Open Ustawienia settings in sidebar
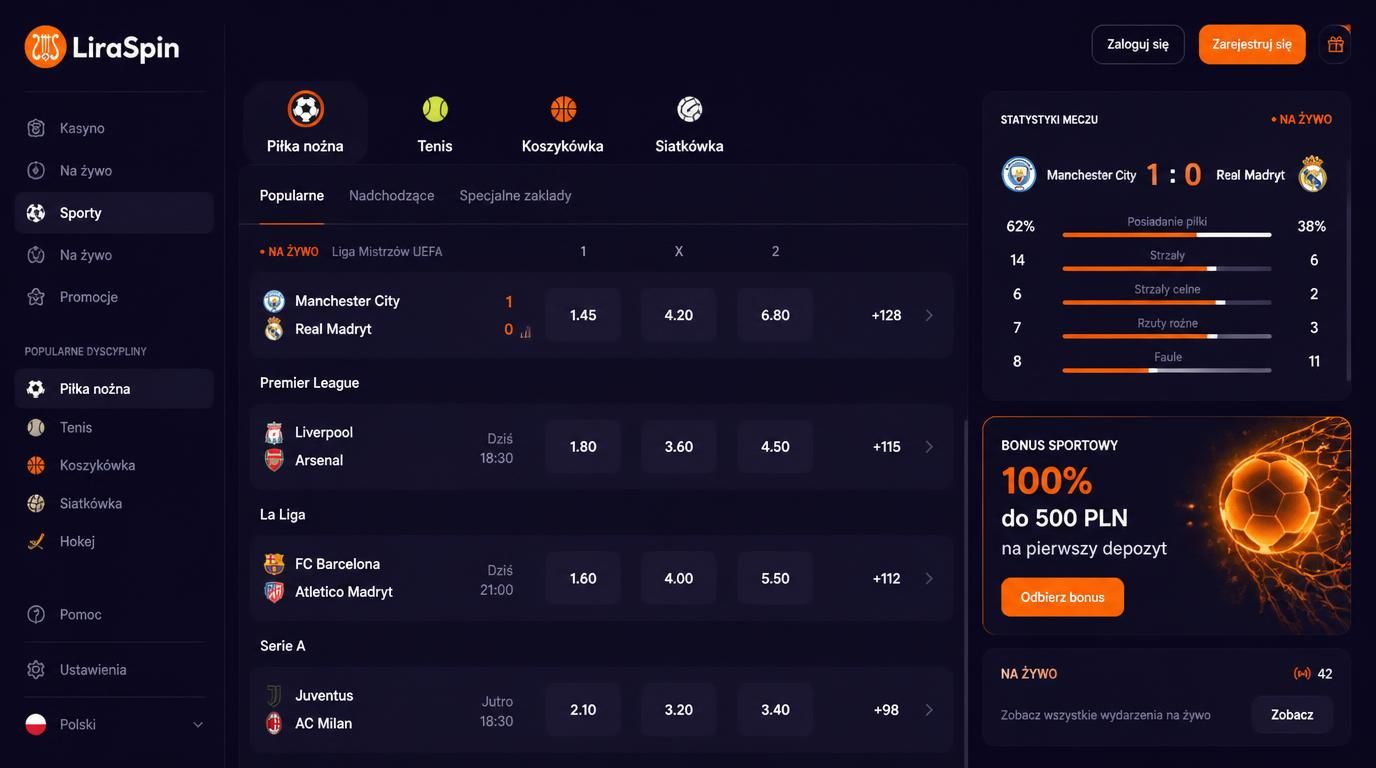Image resolution: width=1376 pixels, height=768 pixels. pos(114,670)
